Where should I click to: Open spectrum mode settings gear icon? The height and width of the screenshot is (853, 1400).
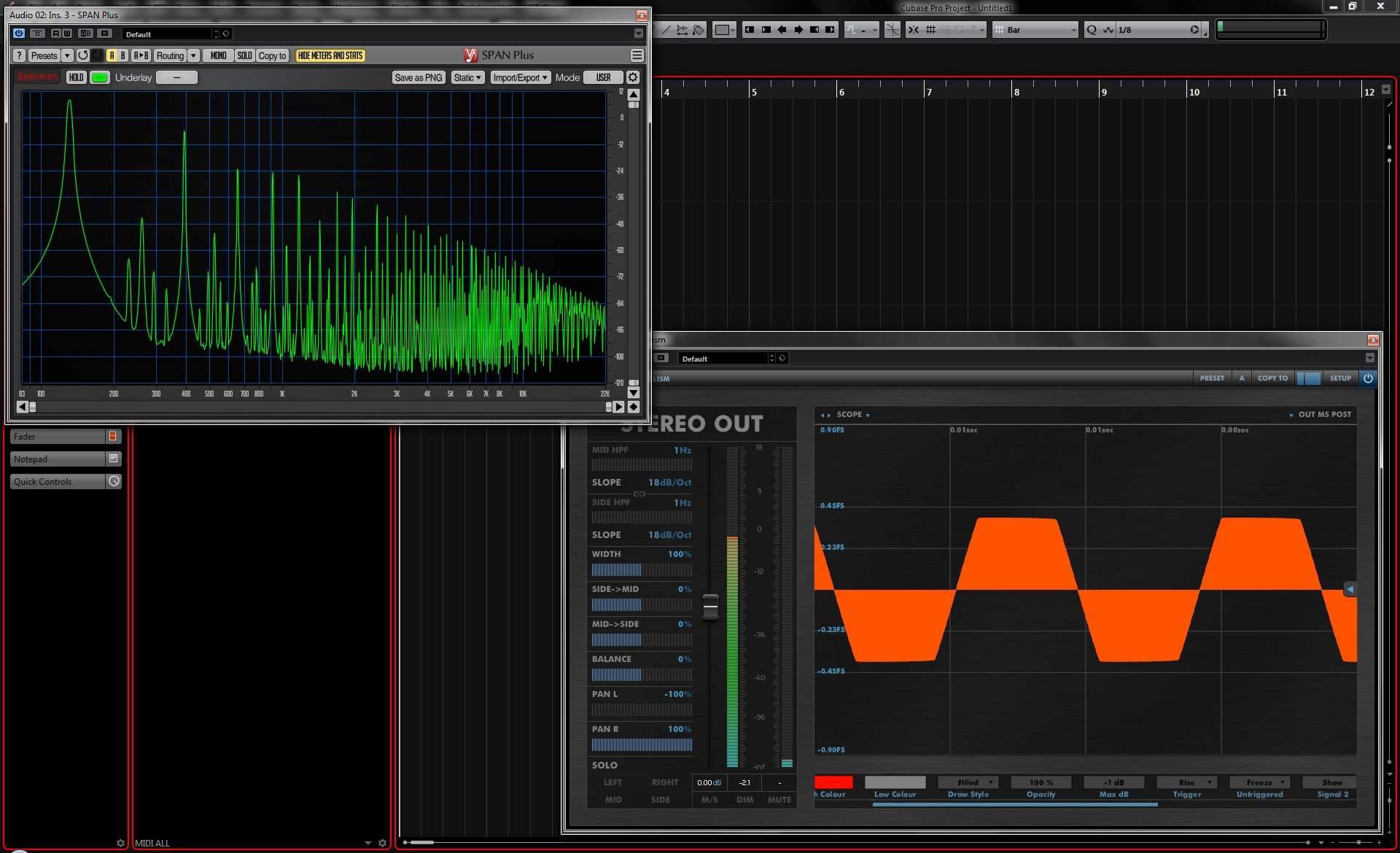point(633,77)
